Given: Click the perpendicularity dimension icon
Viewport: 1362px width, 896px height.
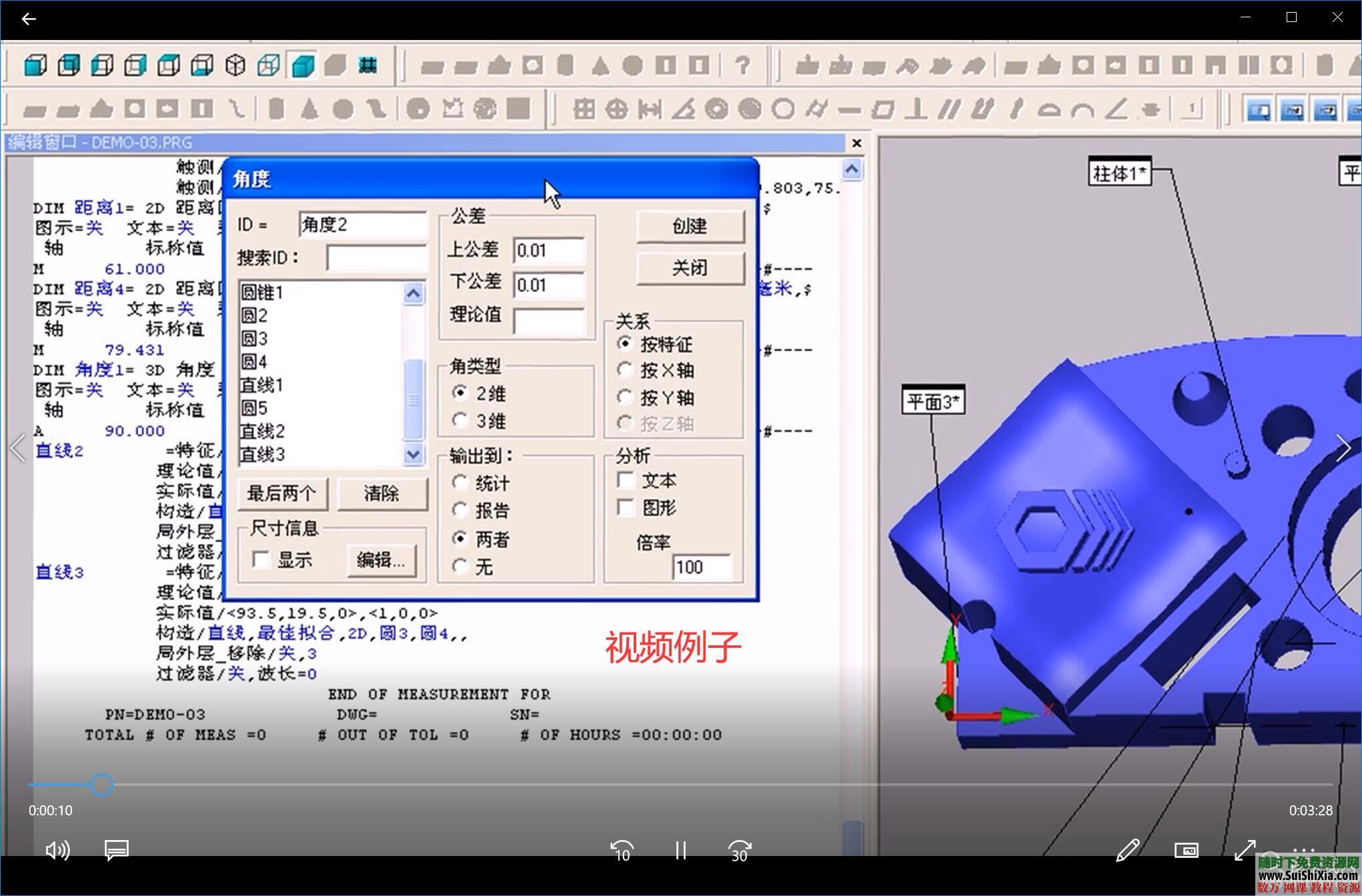Looking at the screenshot, I should pyautogui.click(x=915, y=109).
